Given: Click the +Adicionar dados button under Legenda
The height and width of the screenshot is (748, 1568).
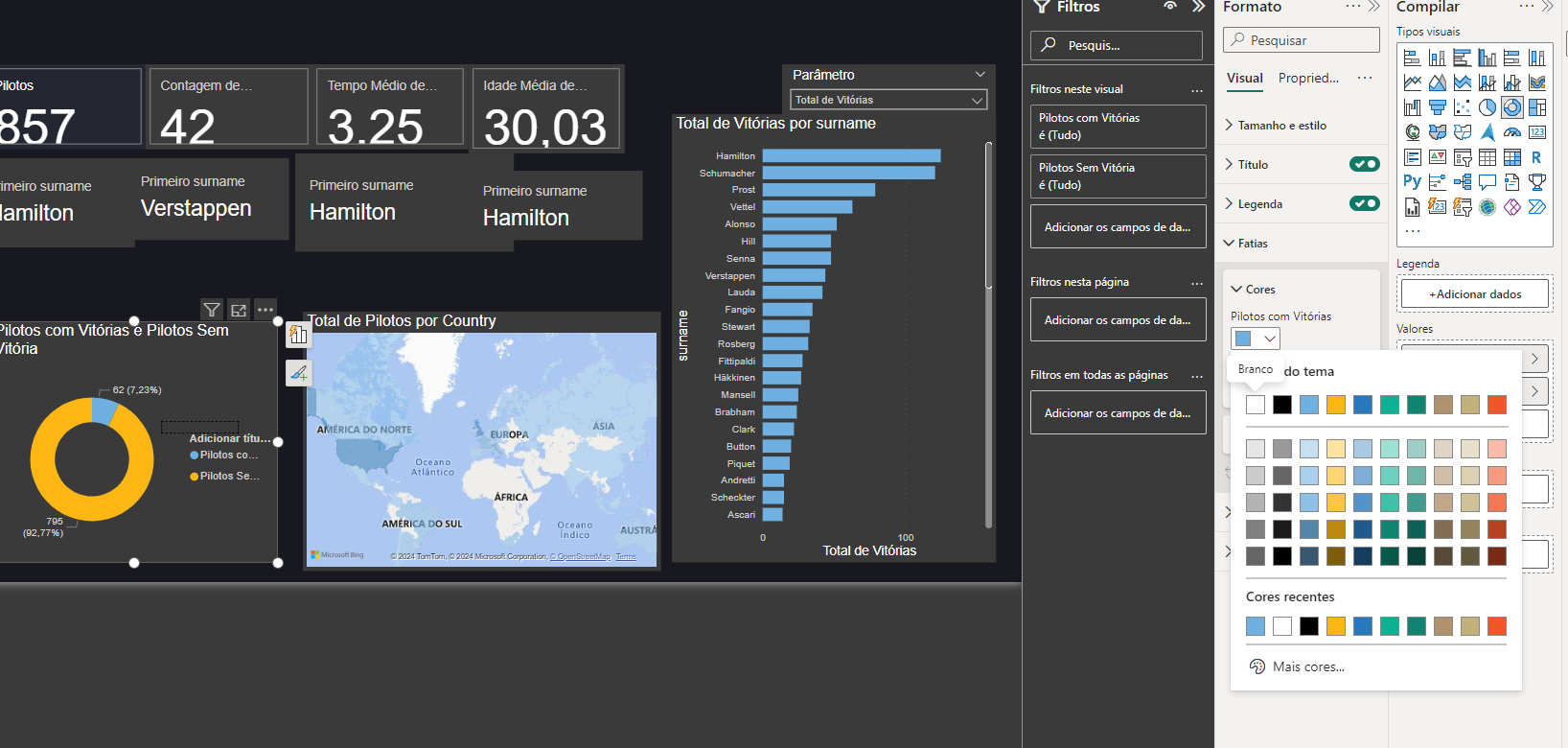Looking at the screenshot, I should coord(1475,294).
